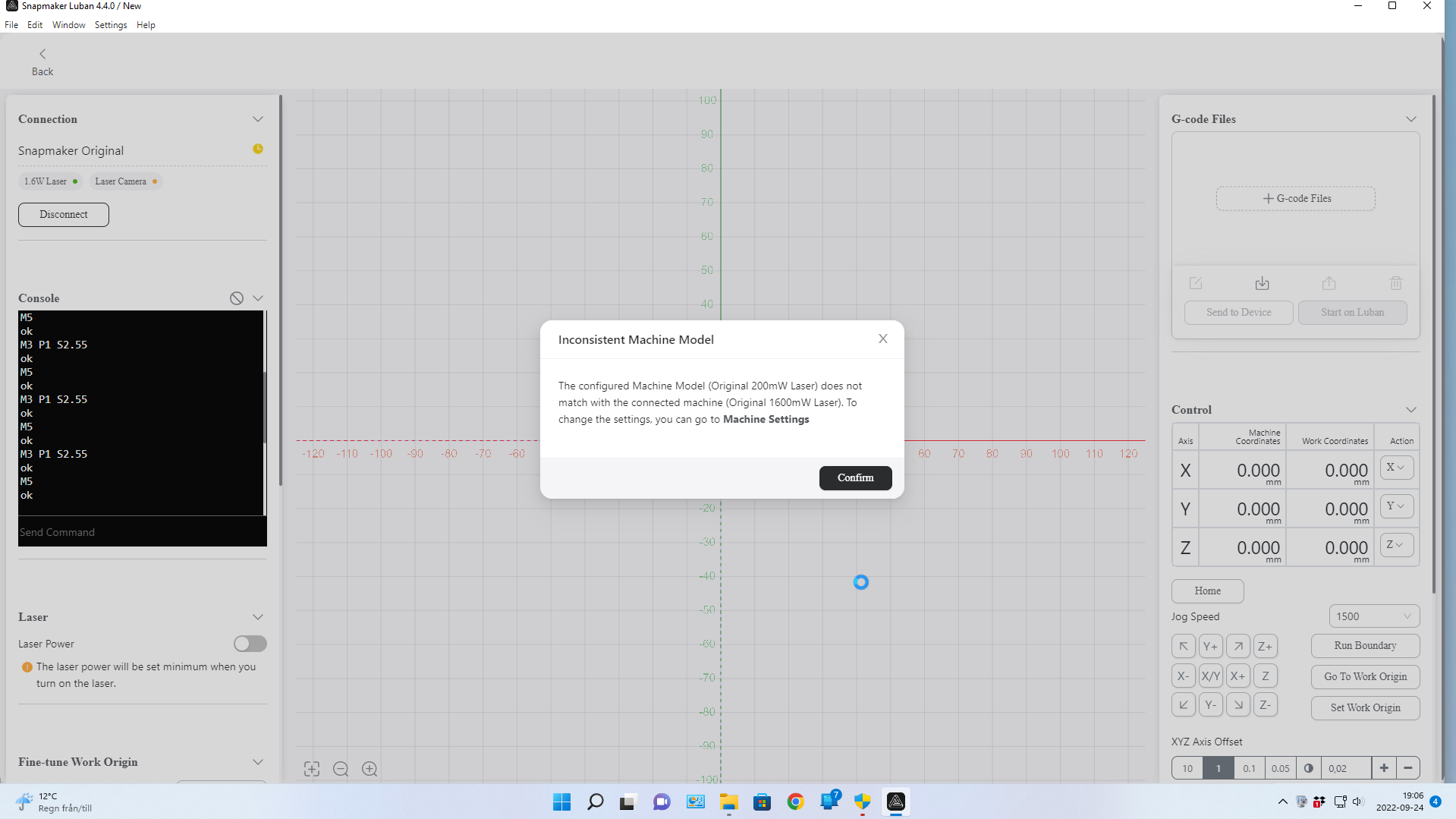Jog the Y+ axis button

point(1210,646)
